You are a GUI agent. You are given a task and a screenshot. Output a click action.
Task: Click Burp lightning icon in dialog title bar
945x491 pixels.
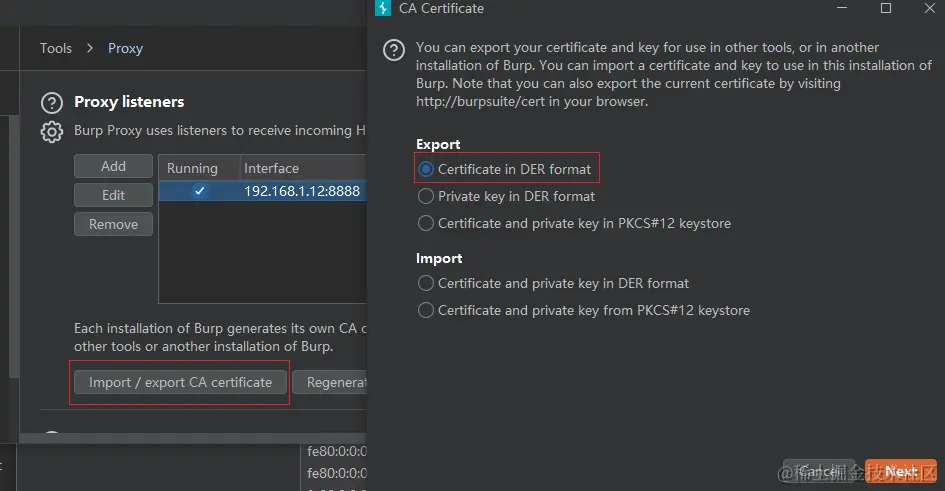[x=383, y=8]
